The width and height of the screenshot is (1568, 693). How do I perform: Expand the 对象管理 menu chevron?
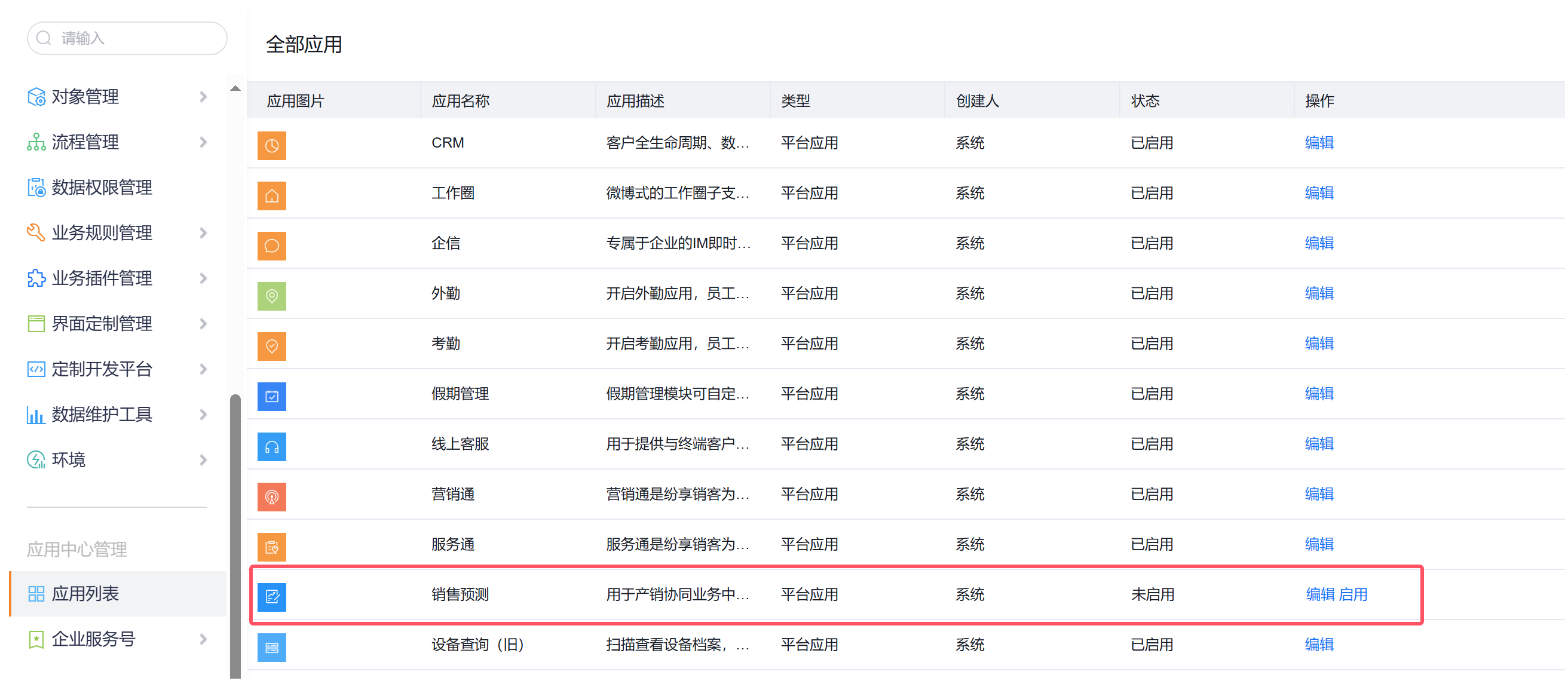click(x=203, y=97)
